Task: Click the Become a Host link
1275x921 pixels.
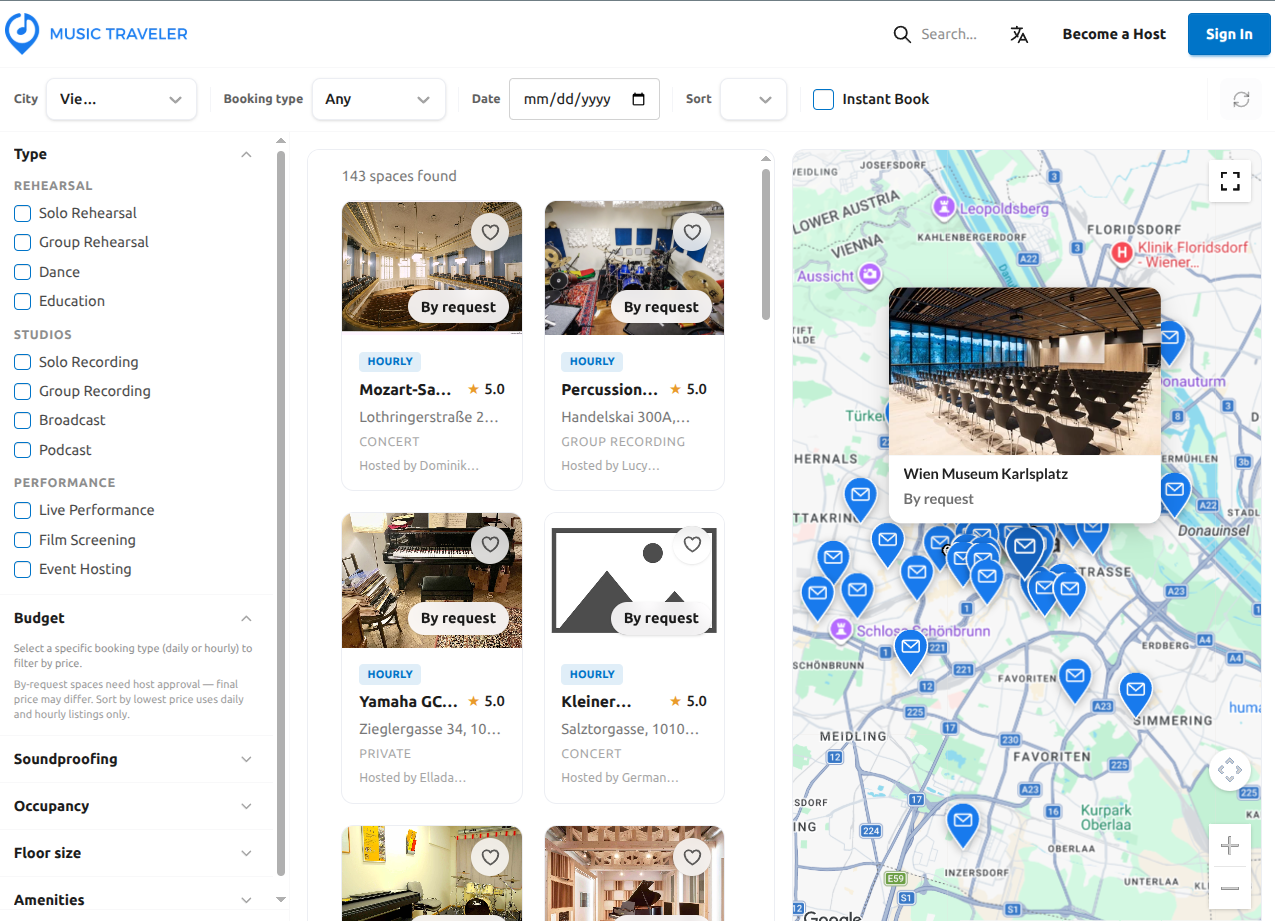Action: pos(1114,34)
